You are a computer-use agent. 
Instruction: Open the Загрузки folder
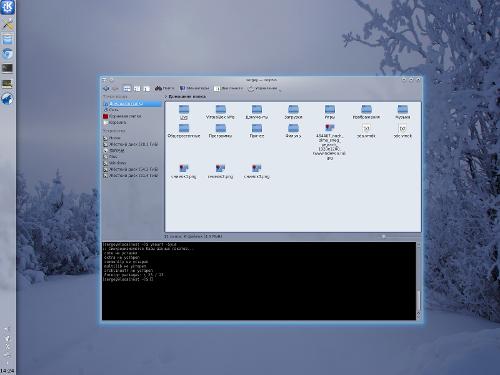(x=293, y=112)
